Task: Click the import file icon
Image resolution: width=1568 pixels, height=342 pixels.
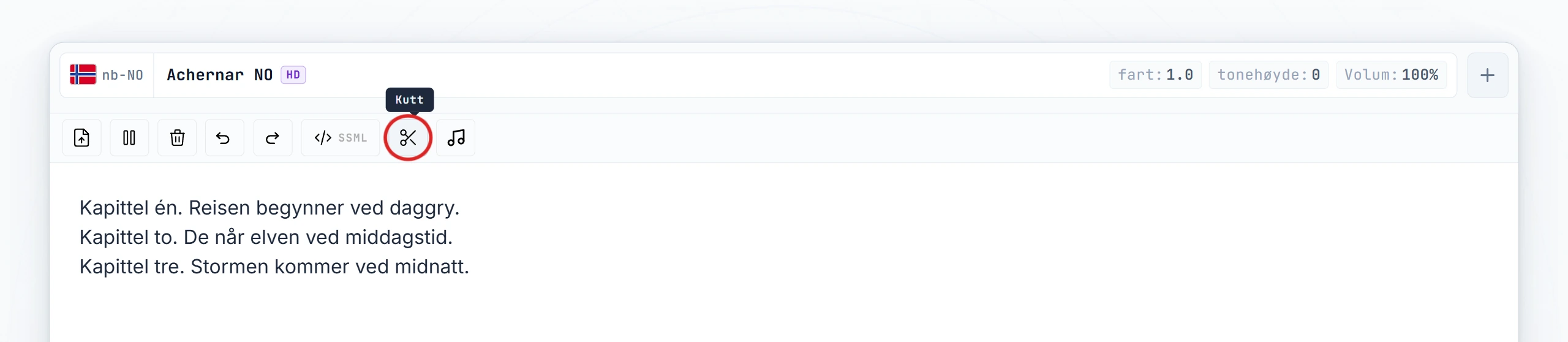Action: click(81, 138)
